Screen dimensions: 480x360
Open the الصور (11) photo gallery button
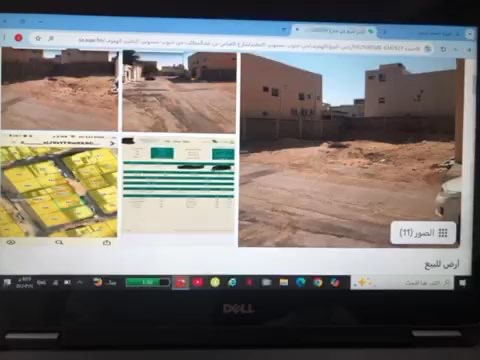click(423, 233)
